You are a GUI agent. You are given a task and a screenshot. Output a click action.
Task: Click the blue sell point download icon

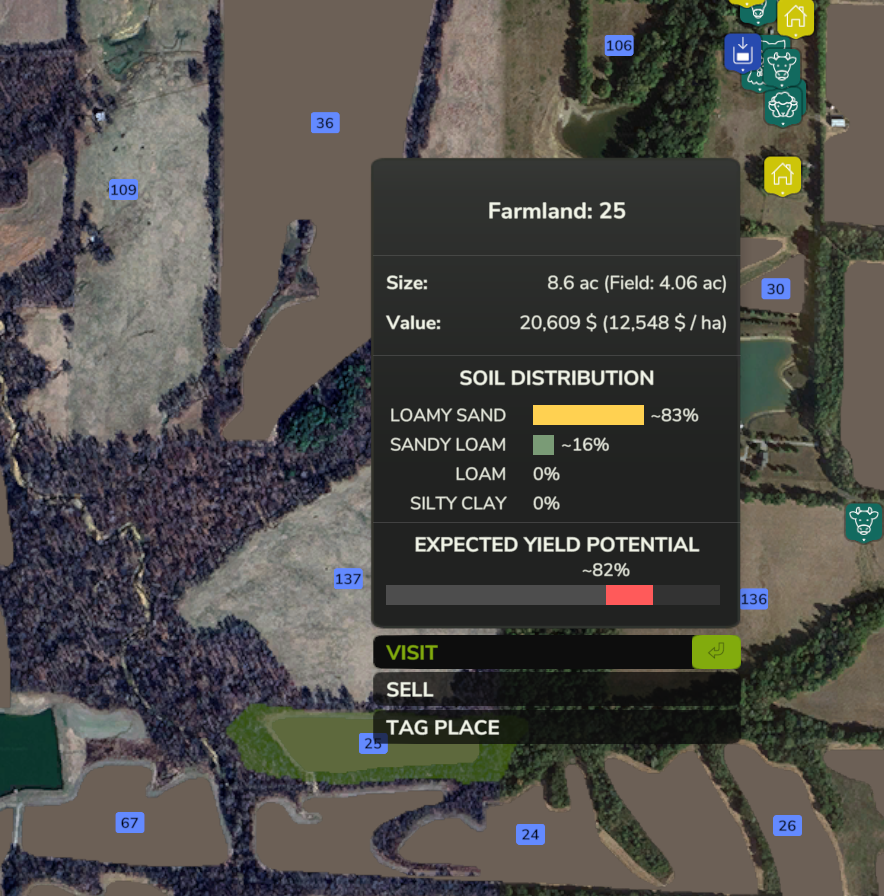pos(742,51)
